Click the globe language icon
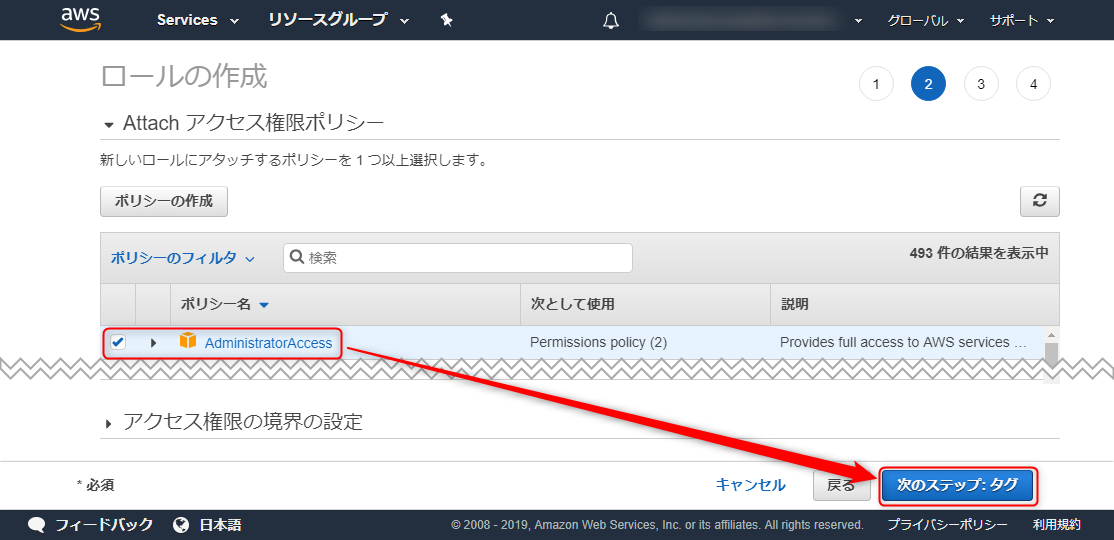This screenshot has height=540, width=1114. pos(181,525)
